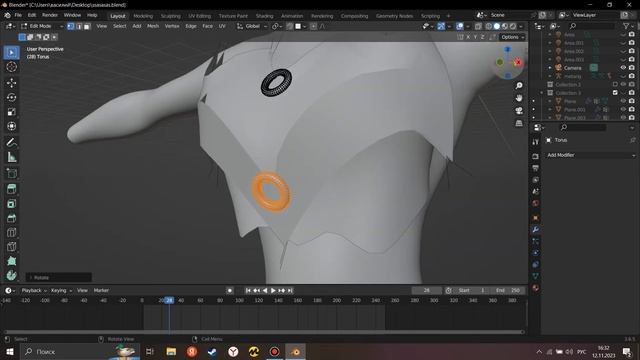Open the Modifiers wrench properties tab
640x360 pixels.
coord(536,230)
